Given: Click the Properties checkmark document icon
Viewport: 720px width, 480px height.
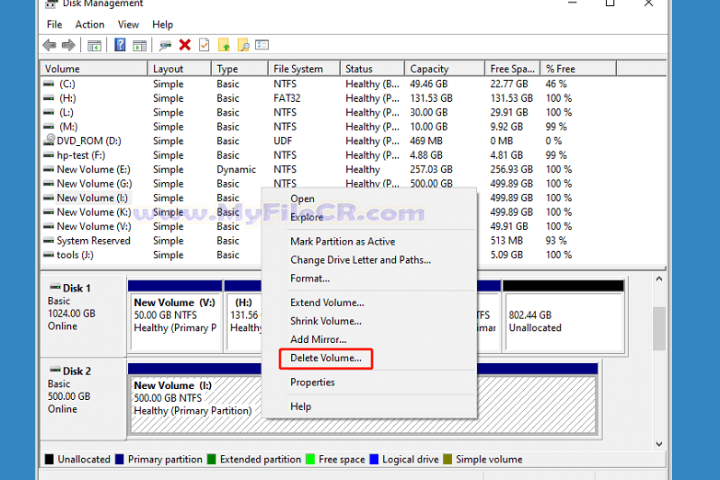Looking at the screenshot, I should [204, 45].
